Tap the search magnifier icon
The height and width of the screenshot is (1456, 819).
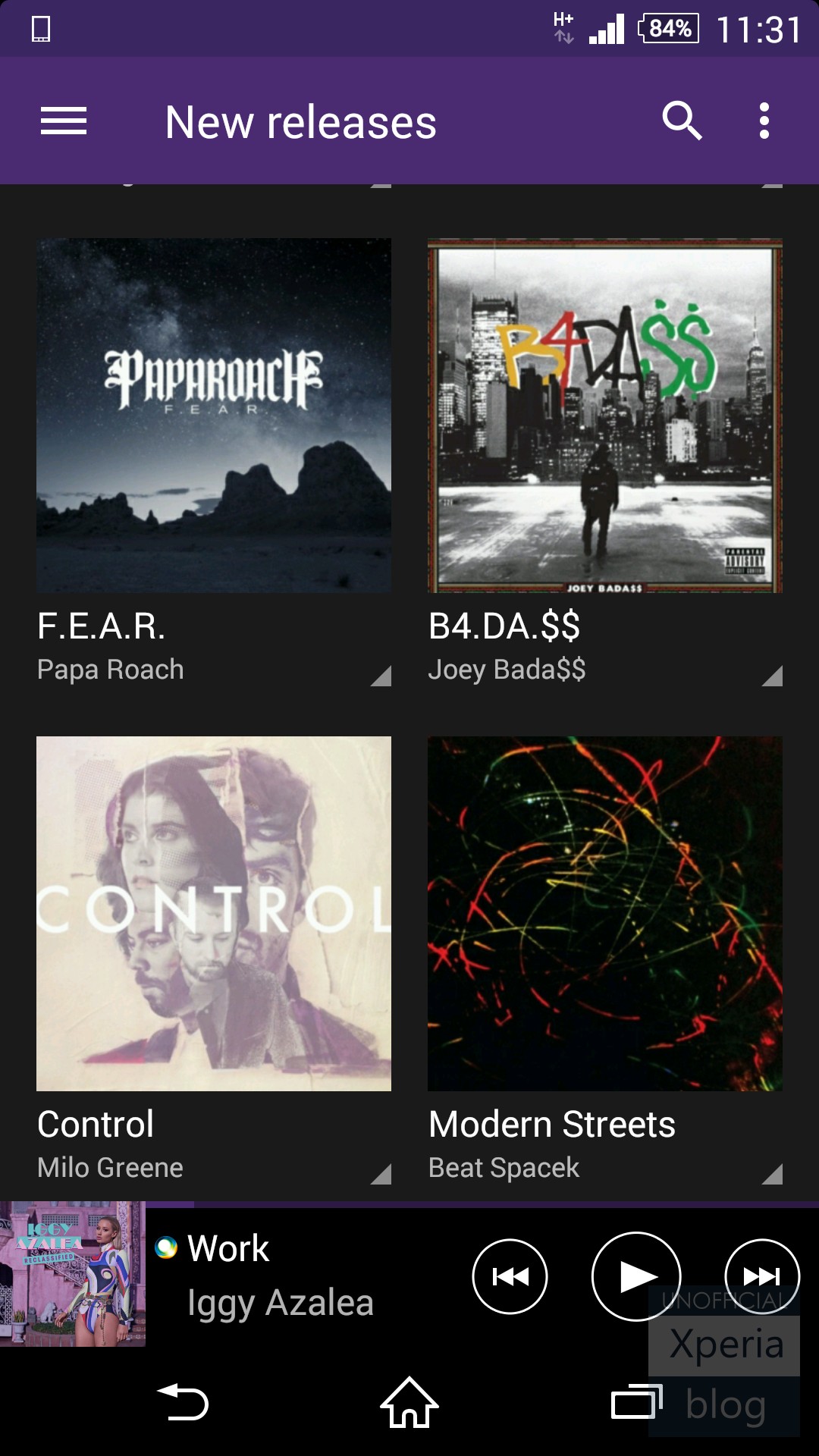coord(682,121)
